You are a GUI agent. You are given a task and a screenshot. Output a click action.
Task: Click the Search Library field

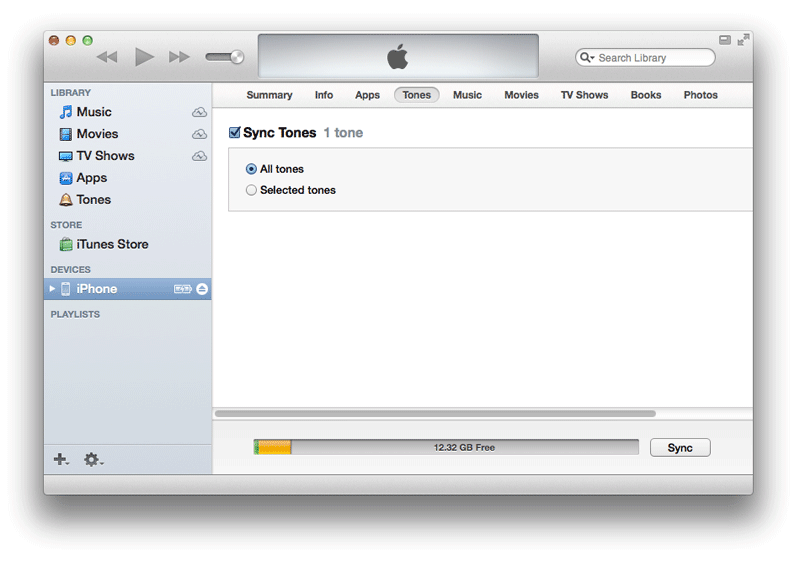tap(650, 58)
